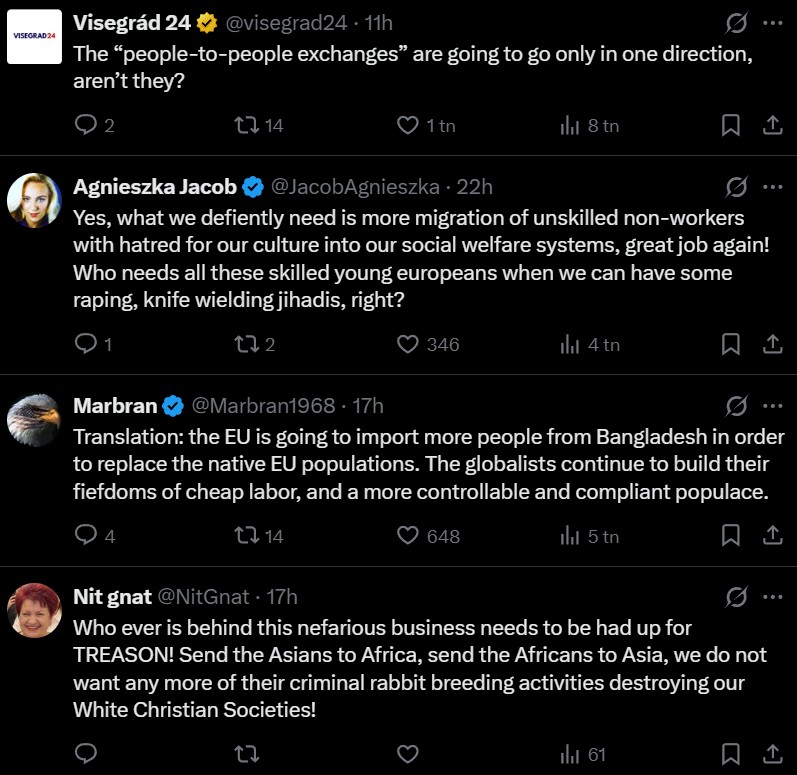This screenshot has height=775, width=797.
Task: Open more options menu for Nit gnat
Action: point(772,597)
